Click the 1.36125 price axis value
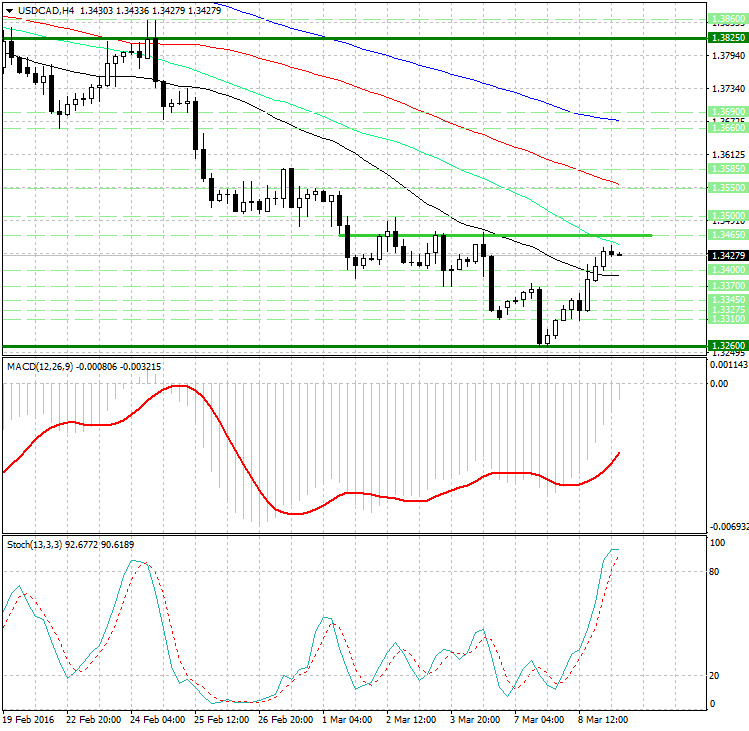This screenshot has height=731, width=749. (728, 155)
